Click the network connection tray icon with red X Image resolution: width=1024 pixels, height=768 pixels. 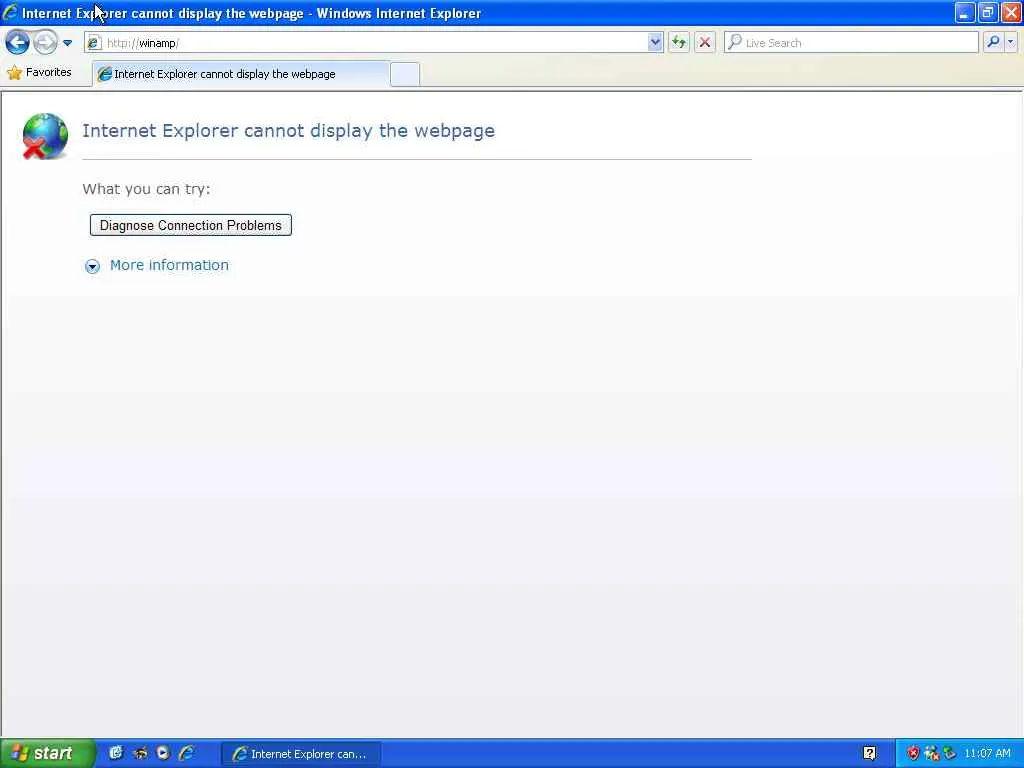[932, 754]
